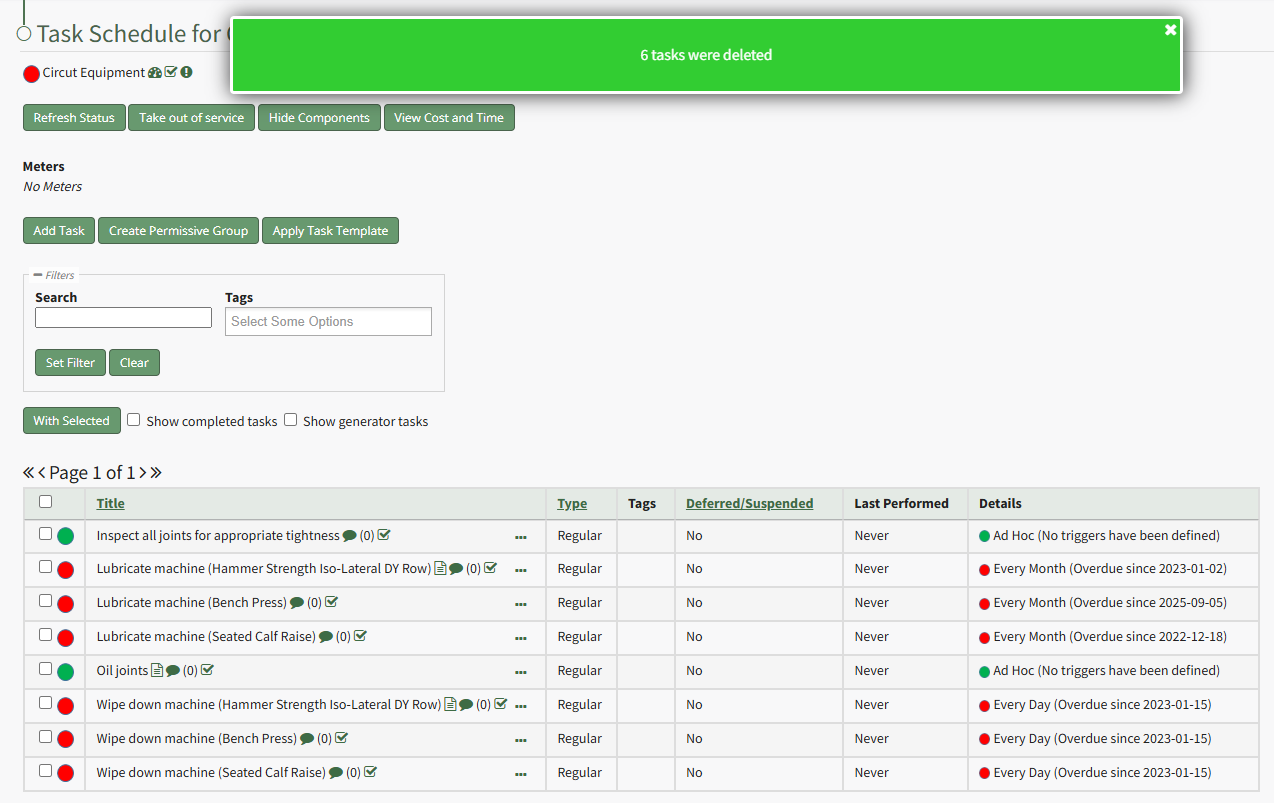
Task: Open the three-dot menu for Oil joints
Action: click(x=520, y=672)
